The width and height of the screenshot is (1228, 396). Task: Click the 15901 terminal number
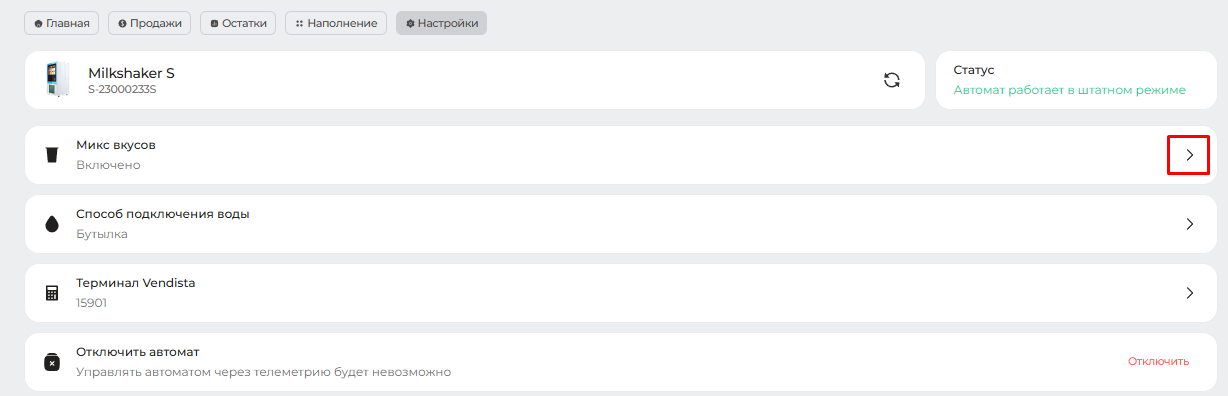(92, 303)
